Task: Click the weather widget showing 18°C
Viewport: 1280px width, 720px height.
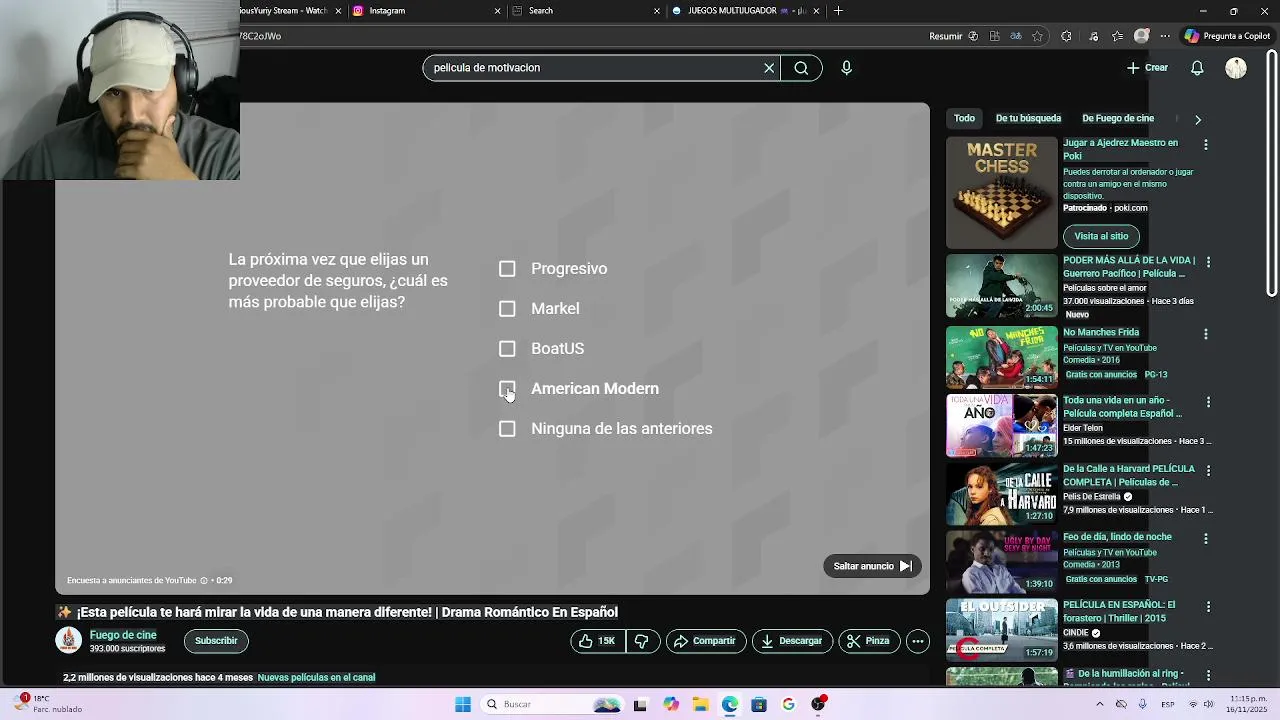Action: tap(50, 704)
